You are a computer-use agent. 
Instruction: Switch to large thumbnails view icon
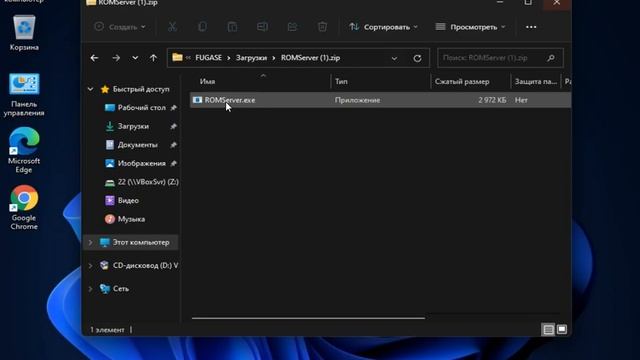point(562,329)
